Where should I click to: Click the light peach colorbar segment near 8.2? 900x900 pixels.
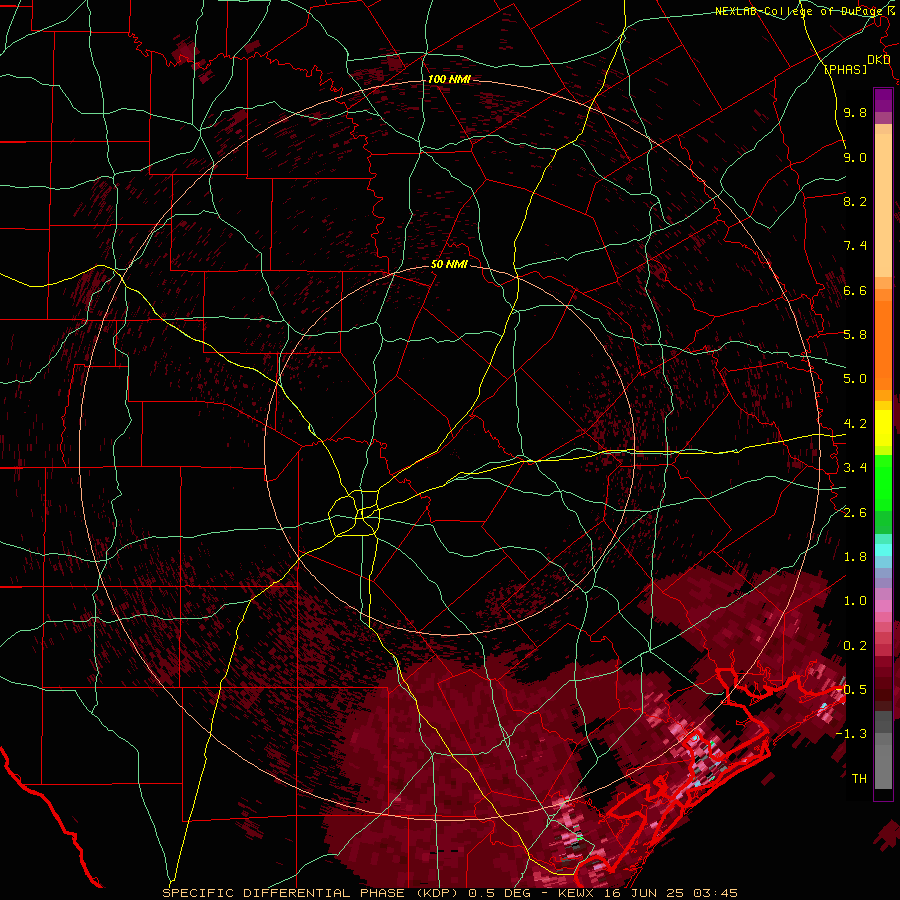click(x=883, y=205)
